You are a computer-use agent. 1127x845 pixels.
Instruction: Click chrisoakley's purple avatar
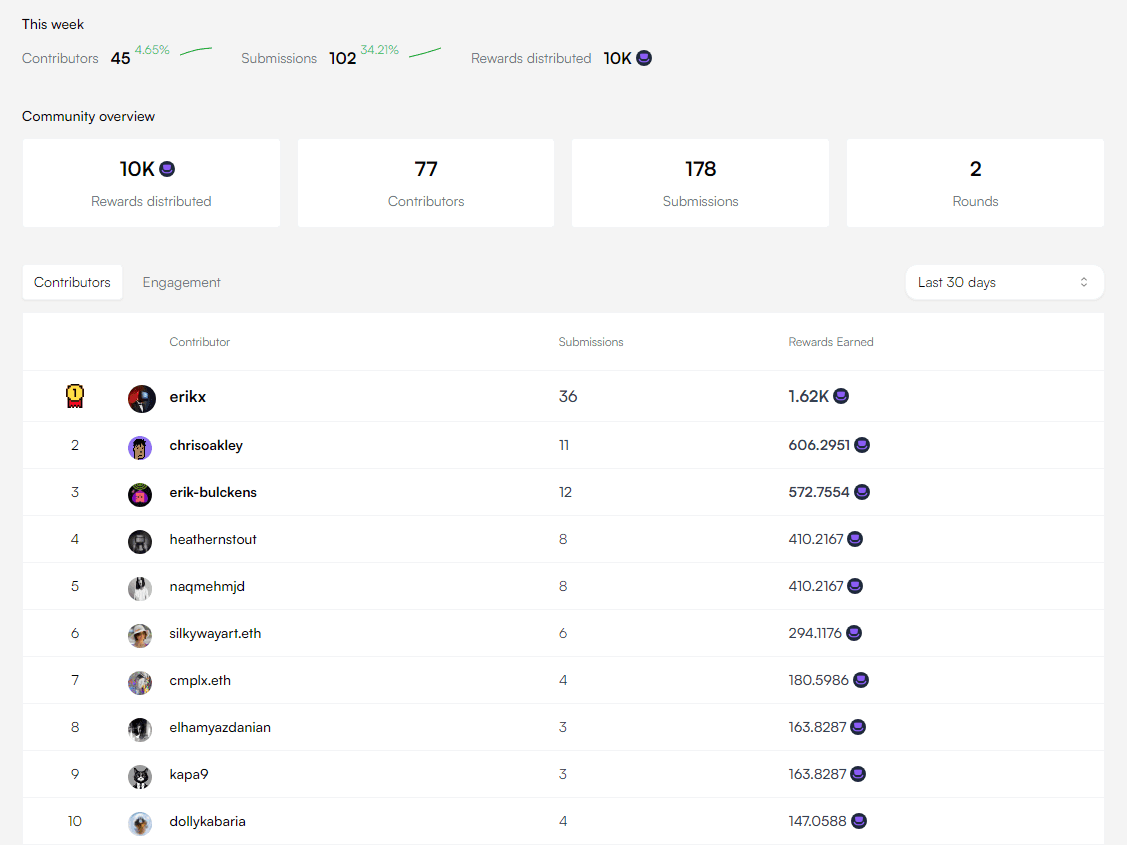click(140, 446)
